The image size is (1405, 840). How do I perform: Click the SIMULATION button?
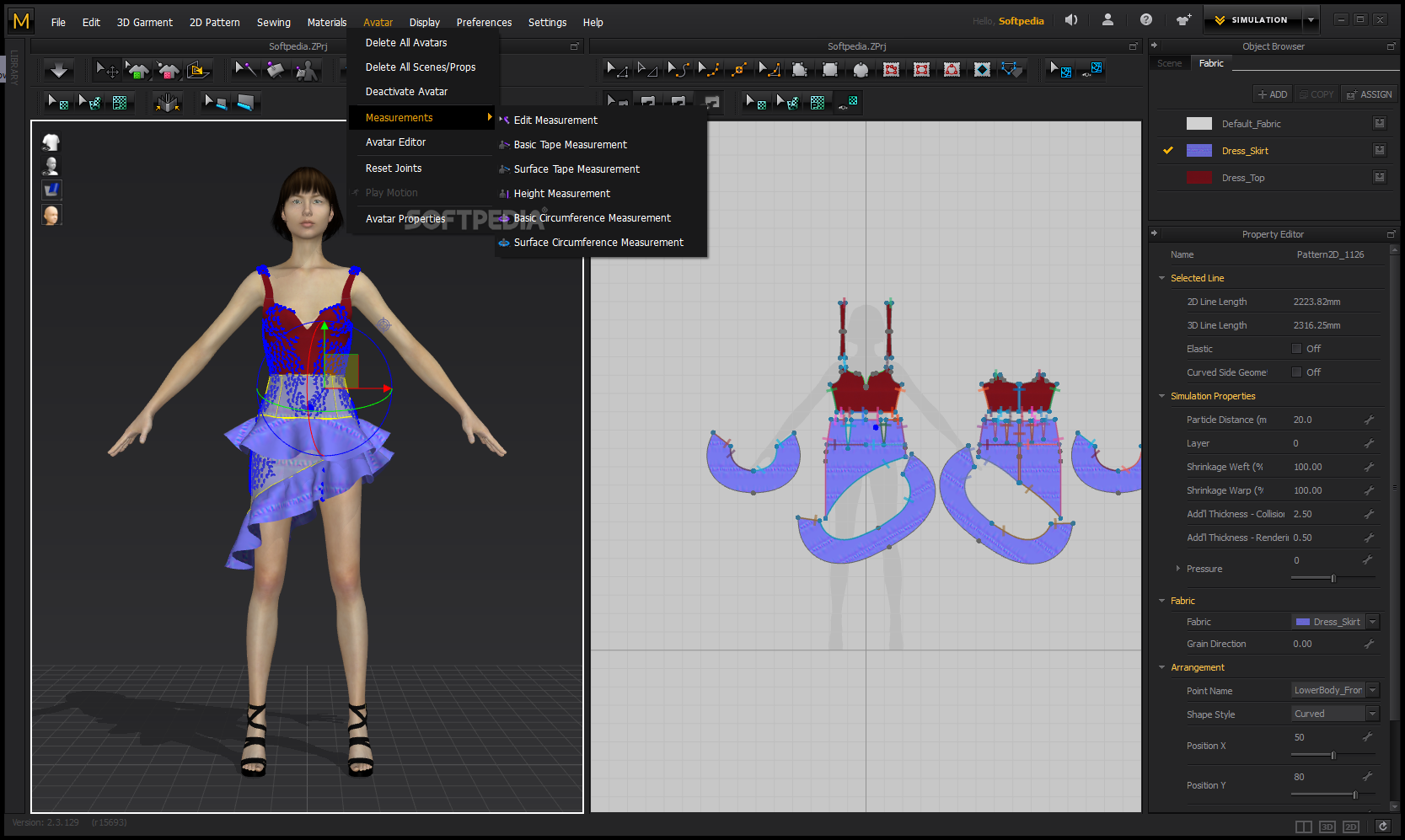click(1253, 19)
